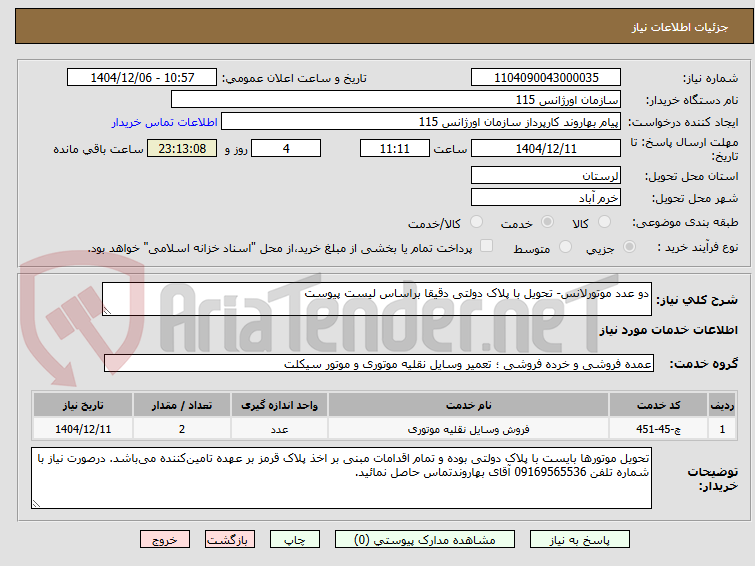Click the row number cell 1

click(722, 429)
